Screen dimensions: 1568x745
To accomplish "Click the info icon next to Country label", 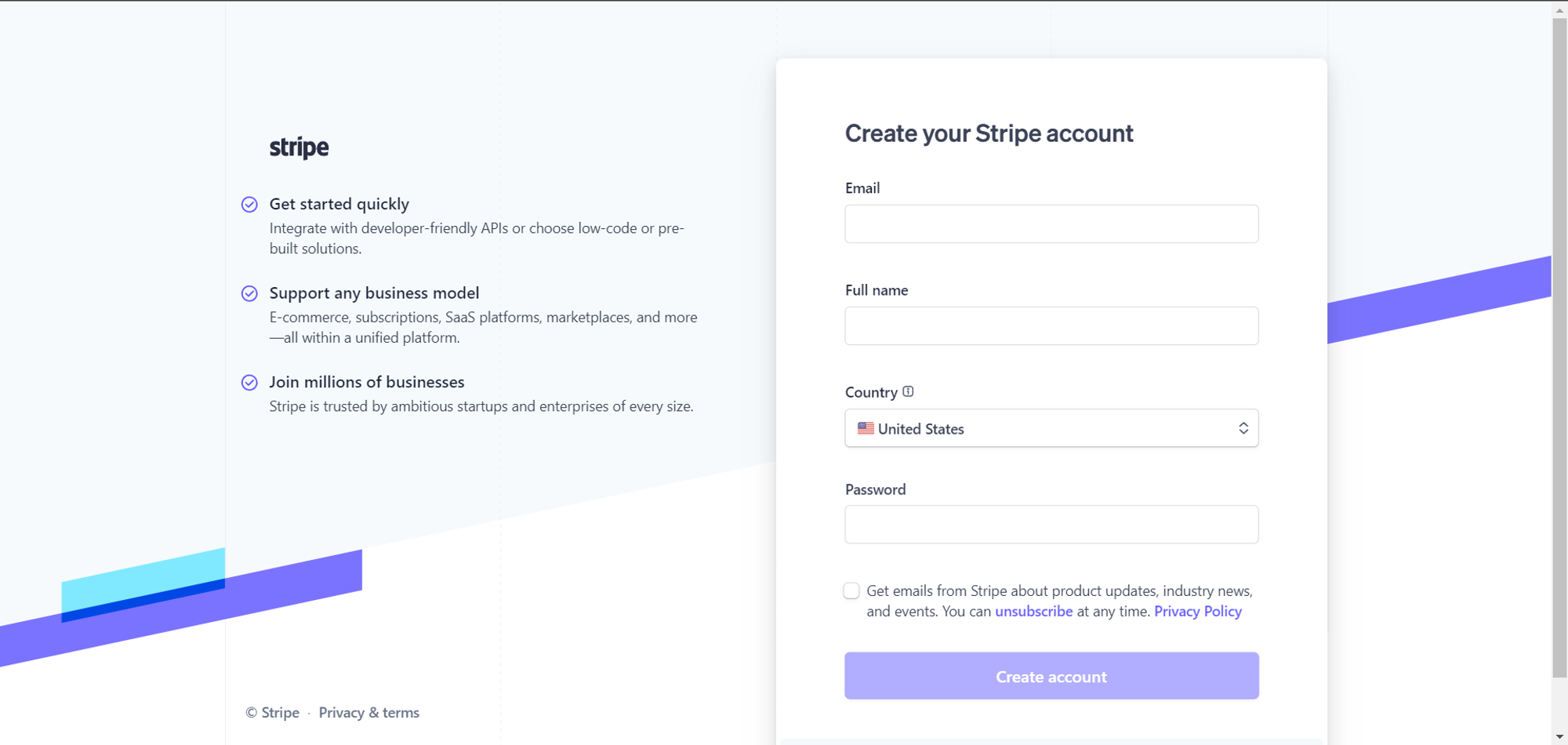I will point(907,391).
